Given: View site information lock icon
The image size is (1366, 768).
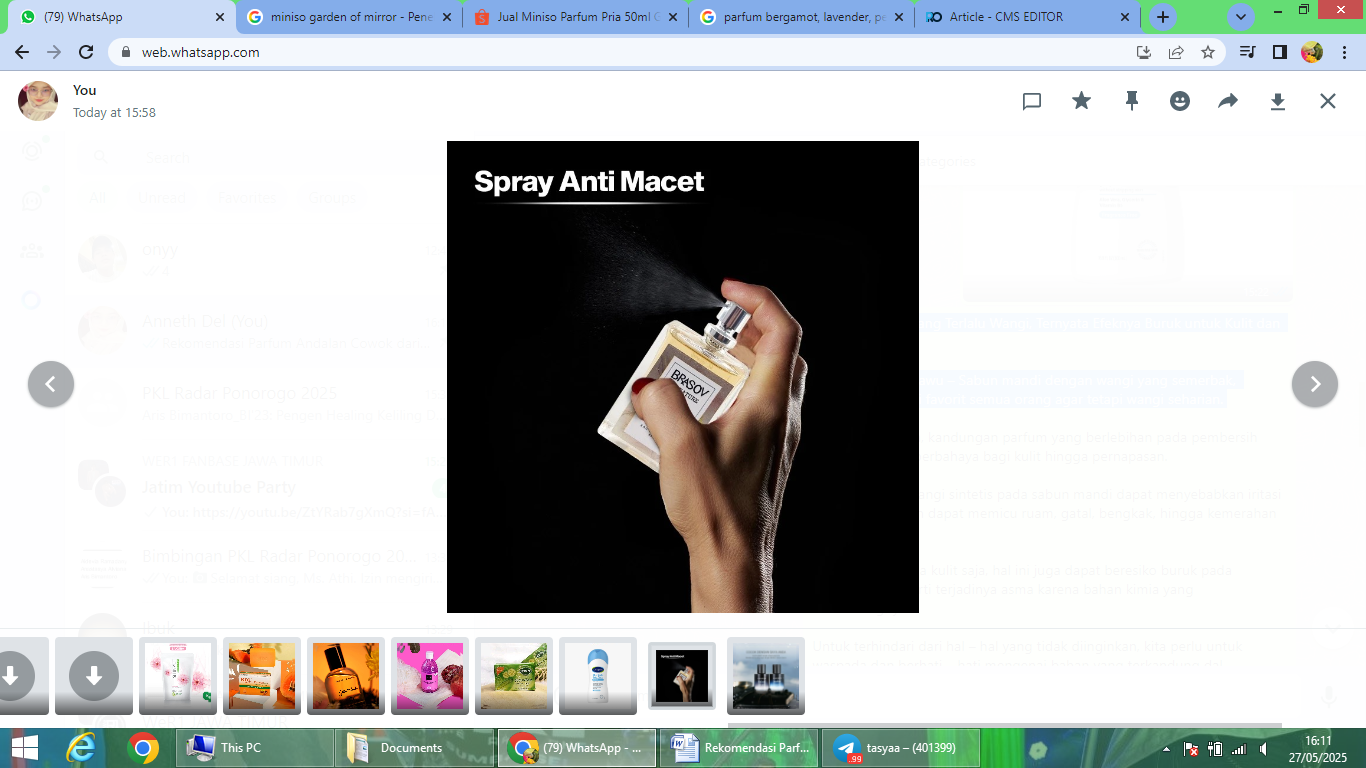Looking at the screenshot, I should click(x=126, y=52).
